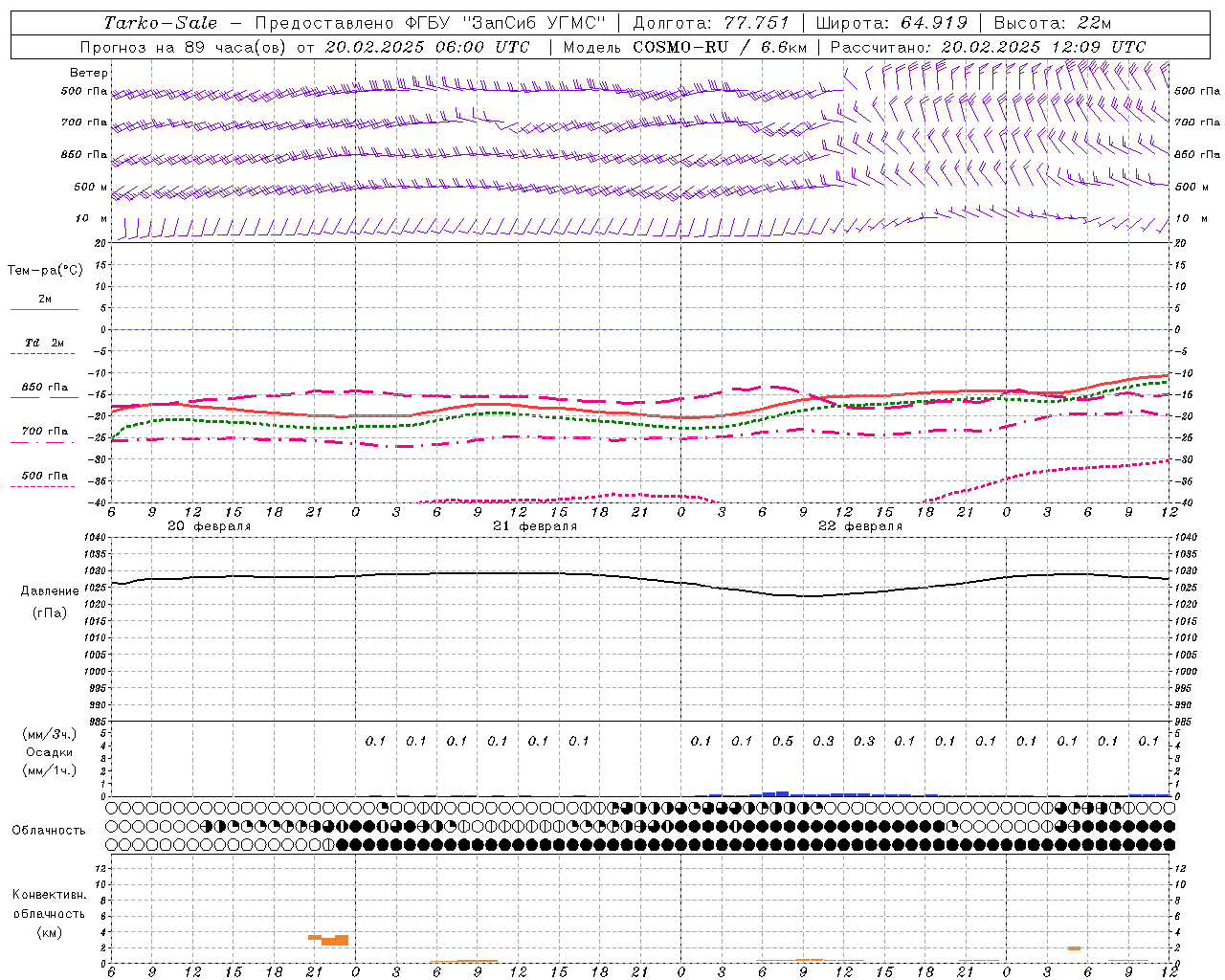Click the 21 февраля date label

click(x=534, y=526)
